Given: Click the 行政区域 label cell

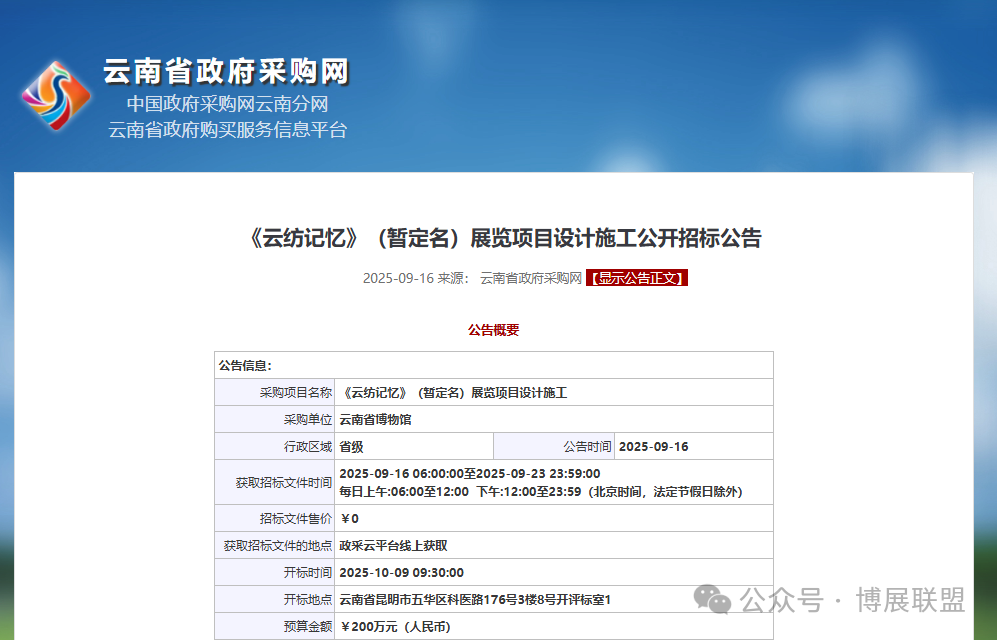Looking at the screenshot, I should 275,446.
